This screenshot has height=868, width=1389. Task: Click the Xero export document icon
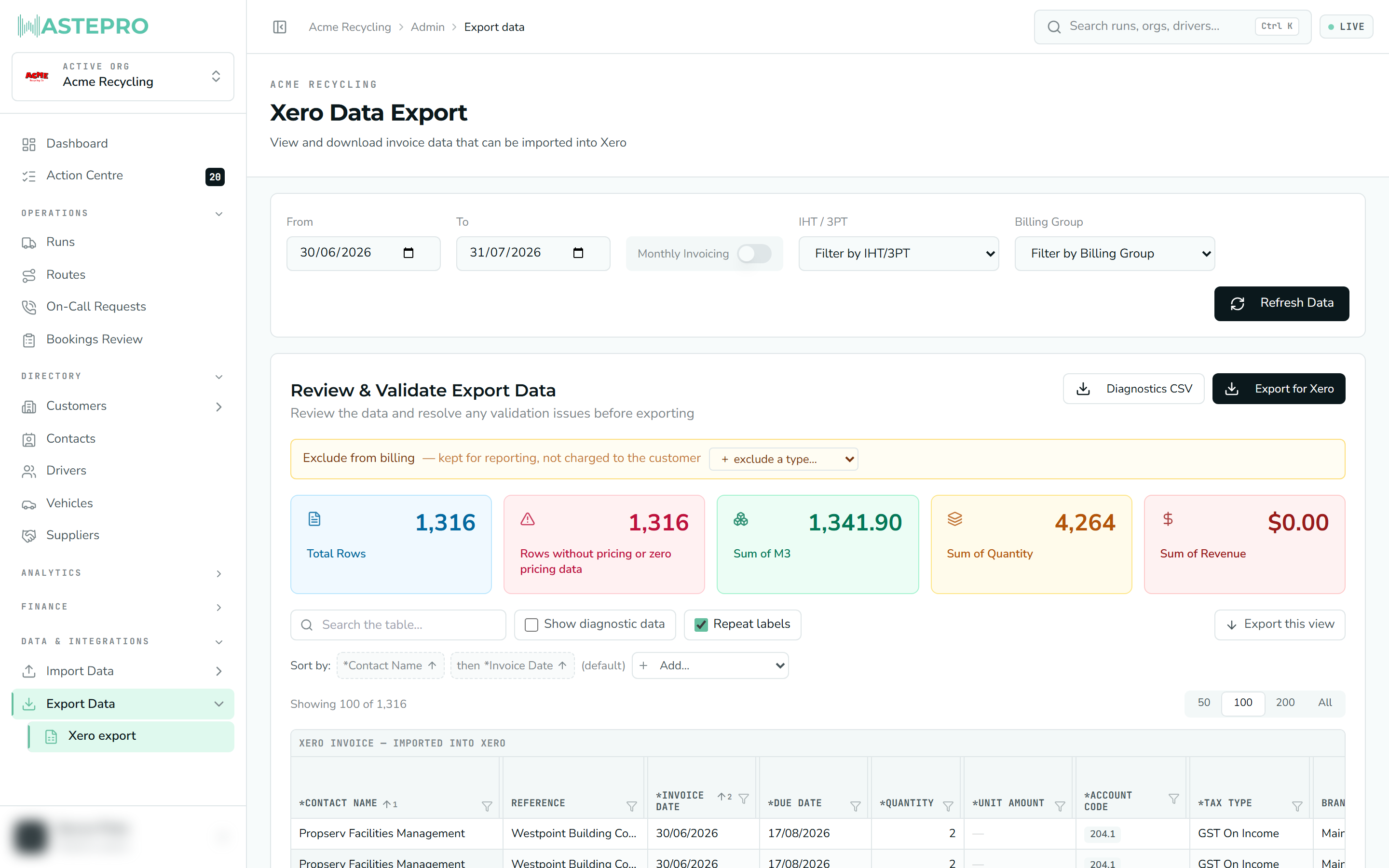click(x=51, y=736)
